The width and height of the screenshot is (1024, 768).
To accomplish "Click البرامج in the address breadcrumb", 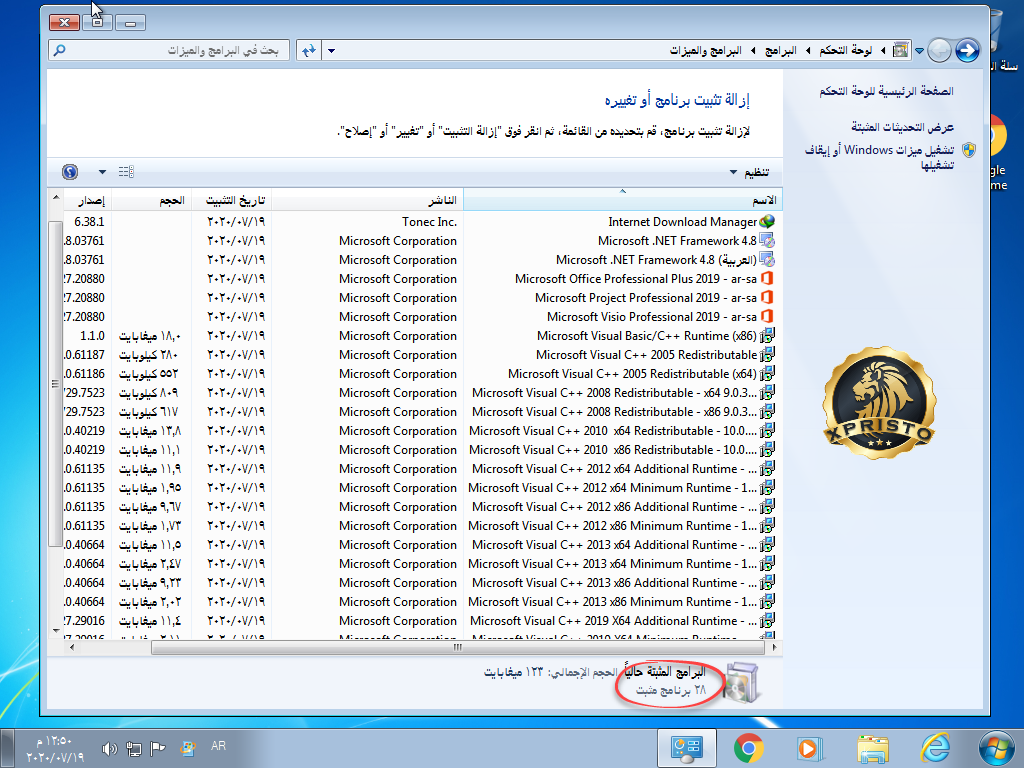I will (781, 50).
